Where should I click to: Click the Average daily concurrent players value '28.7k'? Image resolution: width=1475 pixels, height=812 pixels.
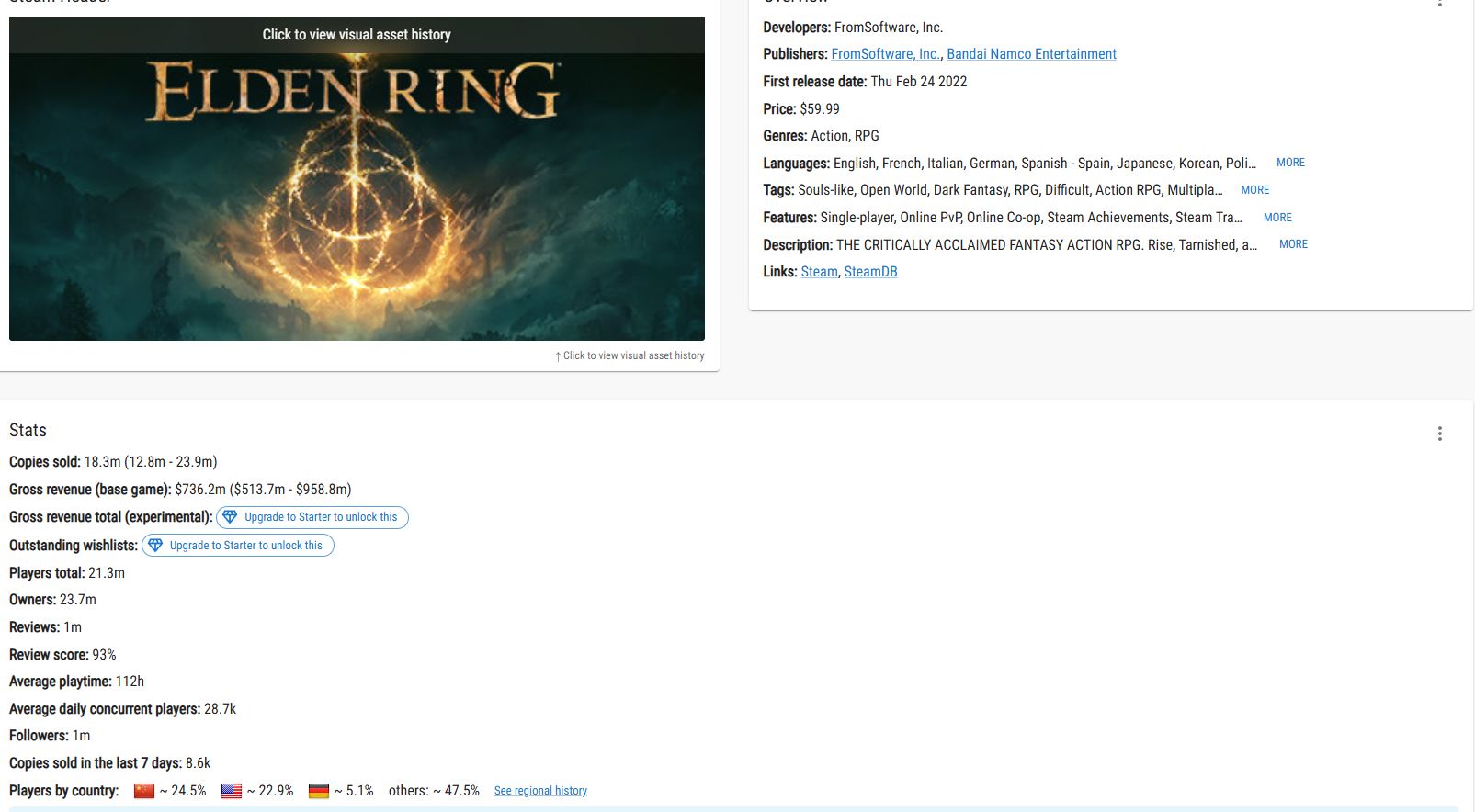(221, 709)
